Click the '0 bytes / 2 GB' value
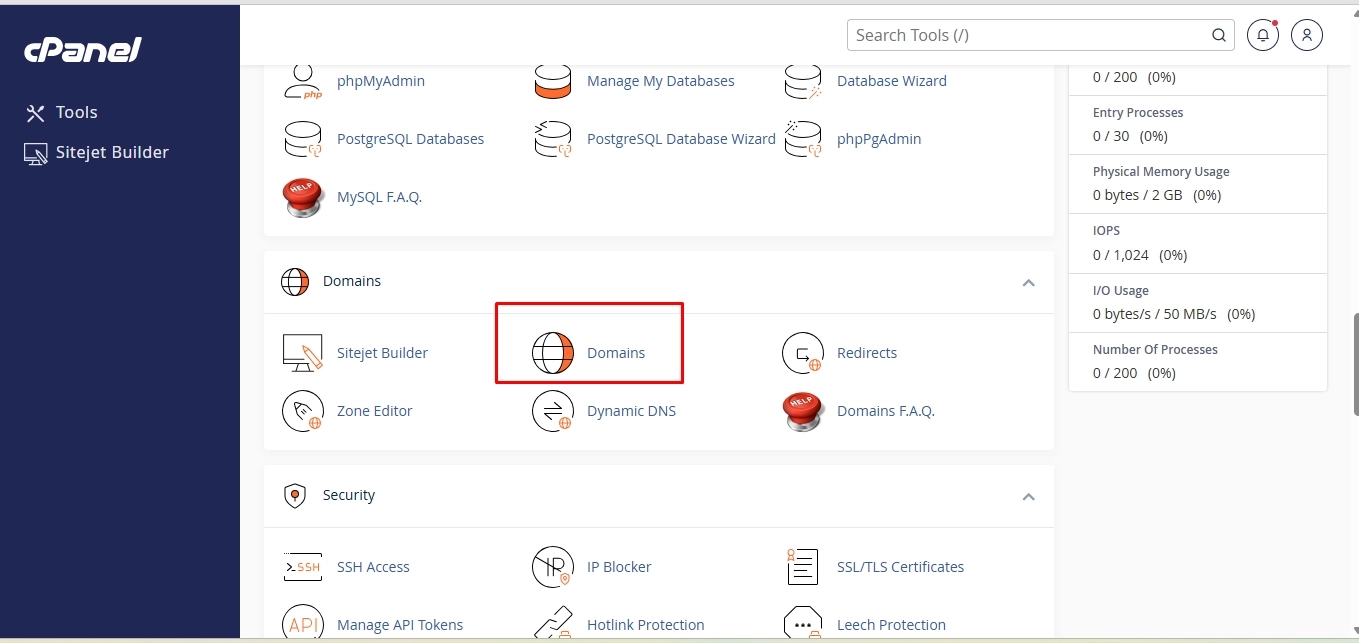Screen dimensions: 1359x643 click(x=1138, y=196)
